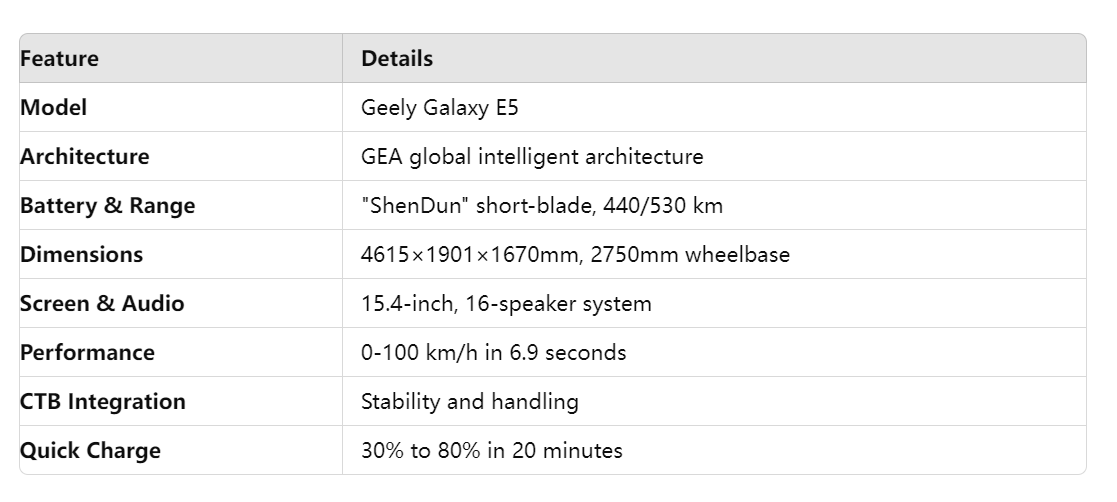Select the Architecture row label
1117x502 pixels.
pyautogui.click(x=84, y=157)
